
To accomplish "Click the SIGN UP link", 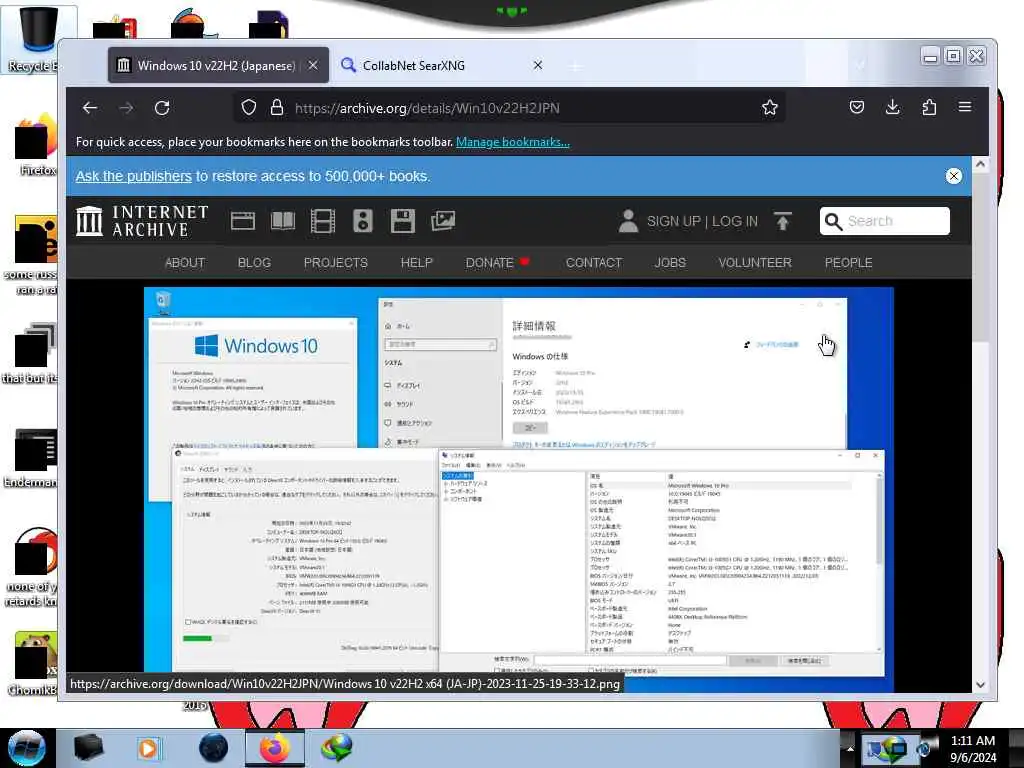I will pyautogui.click(x=673, y=221).
